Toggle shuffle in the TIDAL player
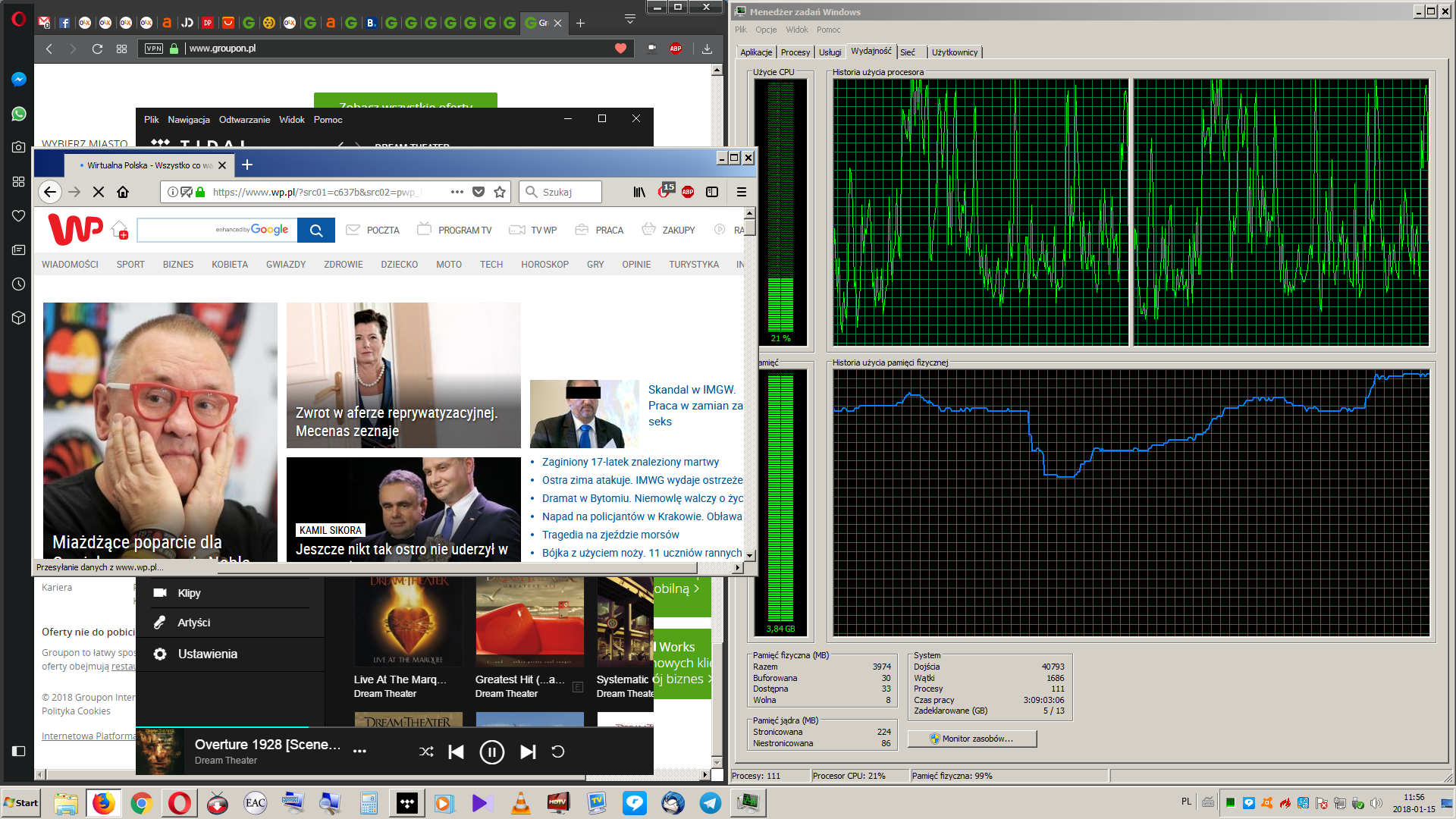This screenshot has width=1456, height=819. click(x=426, y=752)
